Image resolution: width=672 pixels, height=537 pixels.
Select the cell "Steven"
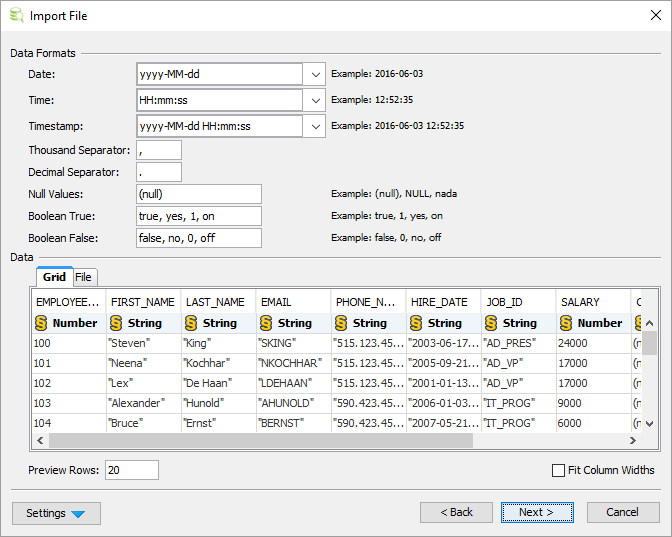point(144,343)
